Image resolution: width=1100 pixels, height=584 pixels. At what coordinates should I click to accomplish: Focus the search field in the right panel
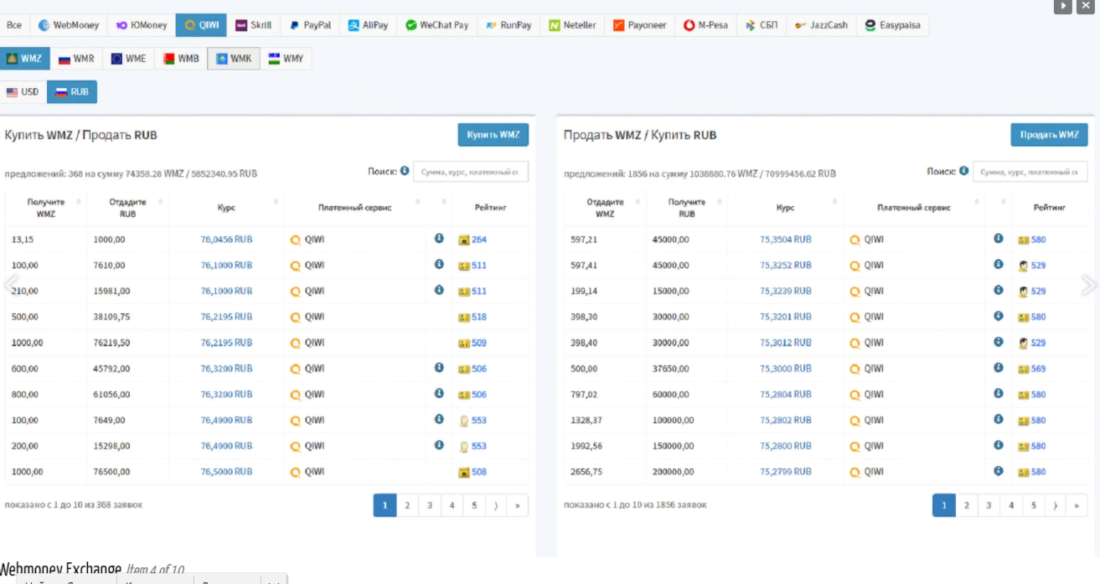point(1030,172)
